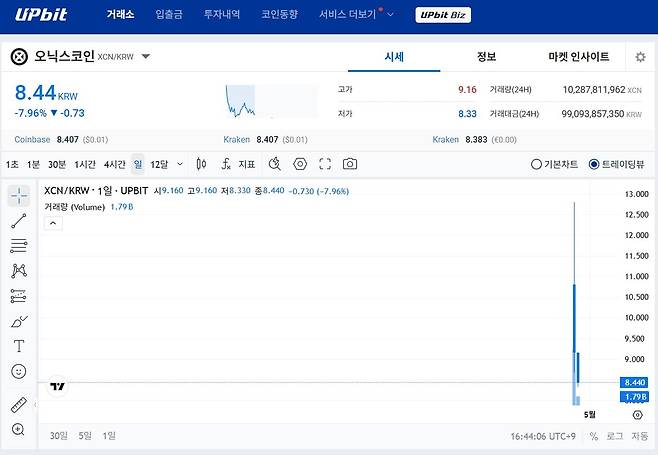Viewport: 658px width, 455px height.
Task: Go to the UPbit home logo
Action: (x=41, y=15)
